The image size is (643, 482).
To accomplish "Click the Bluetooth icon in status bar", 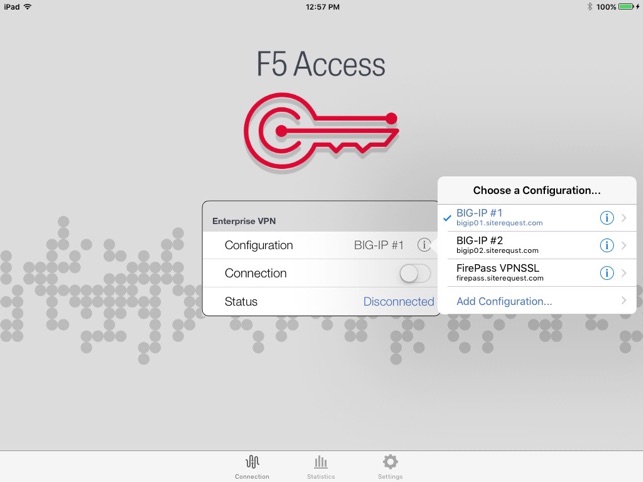I will tap(590, 7).
